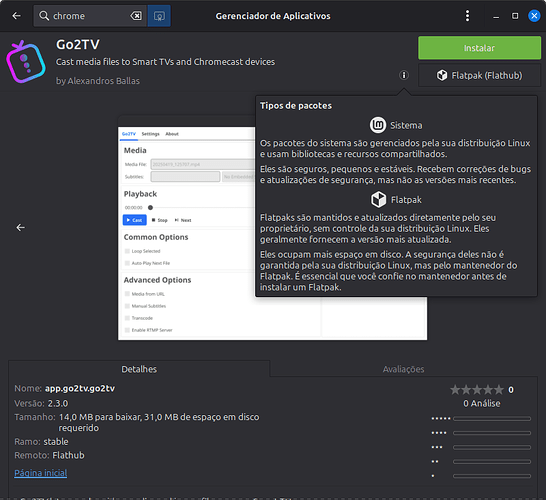Switch to the Detalhes tab
Image resolution: width=546 pixels, height=500 pixels.
139,369
